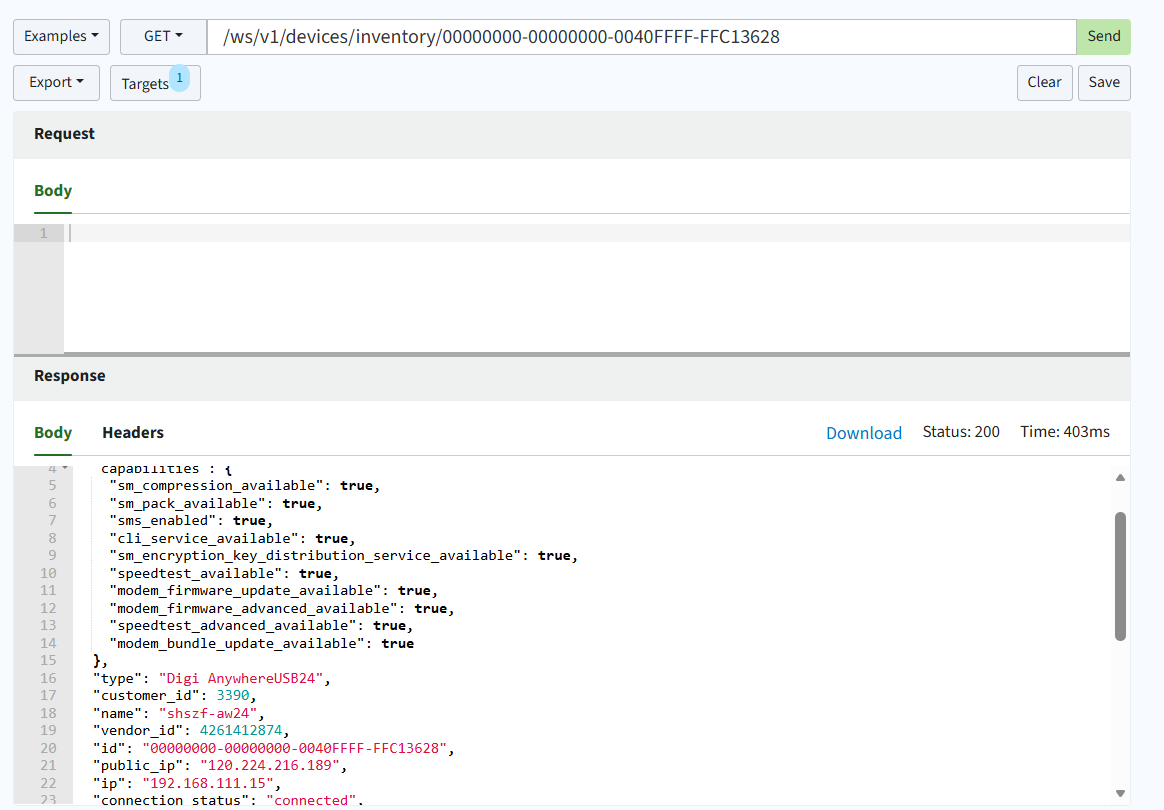Viewport: 1164px width, 810px height.
Task: Click the API path input field
Action: [641, 36]
